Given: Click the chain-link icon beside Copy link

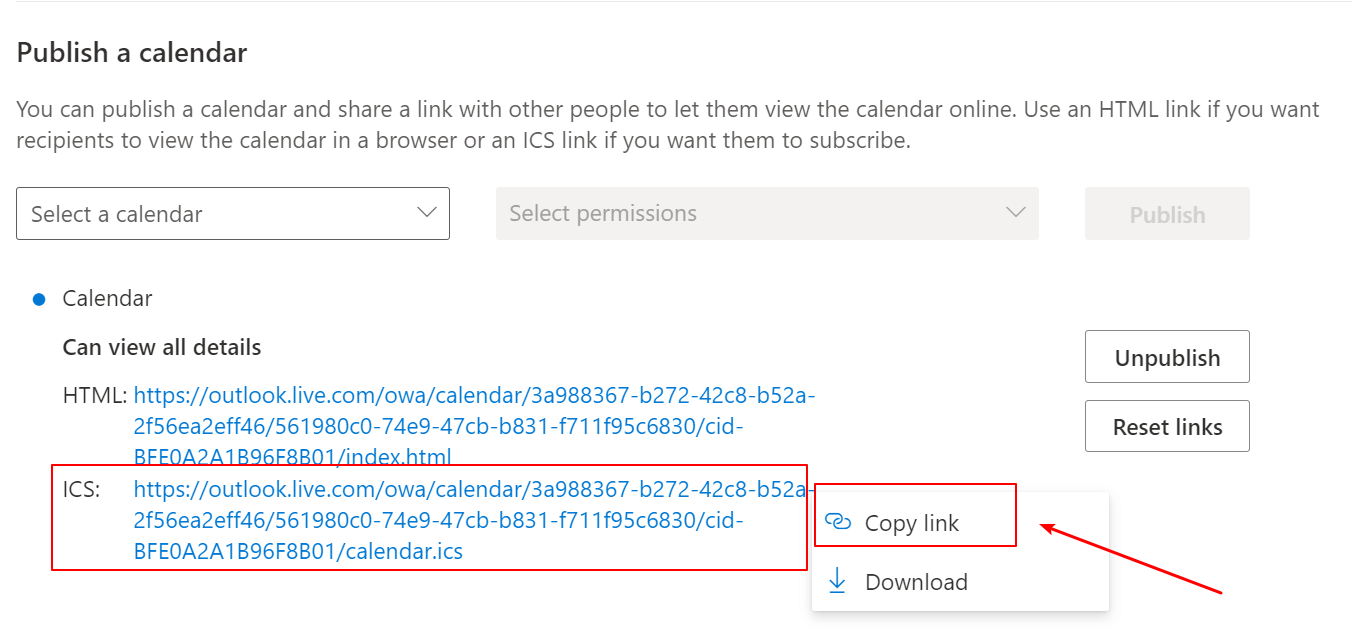Looking at the screenshot, I should click(x=838, y=522).
